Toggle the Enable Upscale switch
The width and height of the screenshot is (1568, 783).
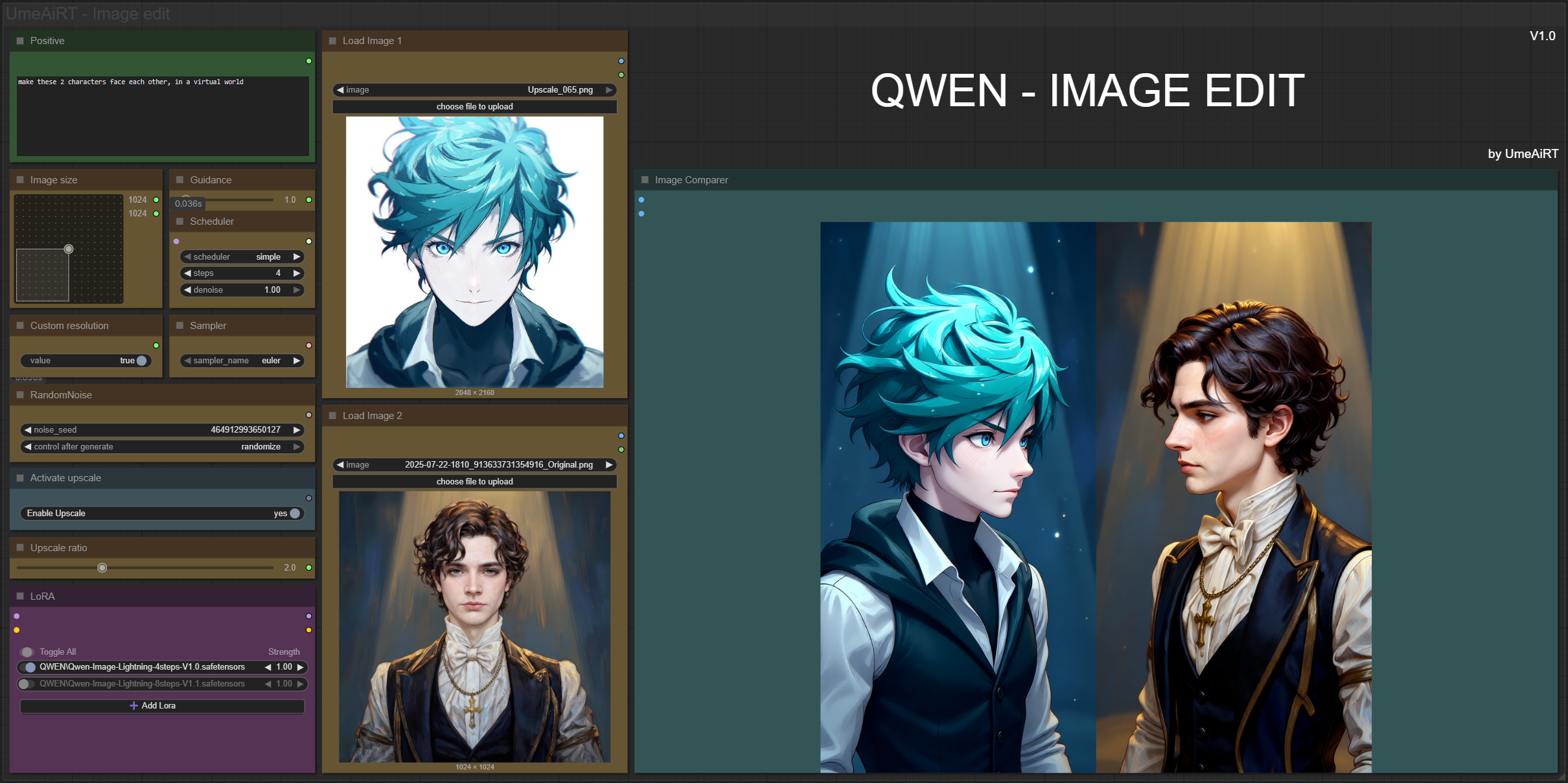click(x=295, y=514)
